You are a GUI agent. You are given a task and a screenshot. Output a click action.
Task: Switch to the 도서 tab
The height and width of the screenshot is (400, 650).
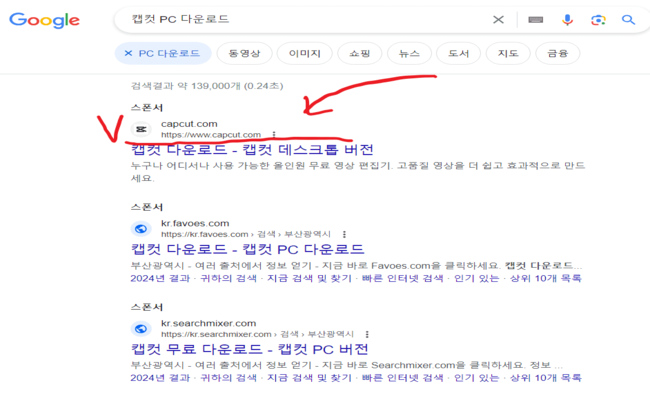click(458, 53)
